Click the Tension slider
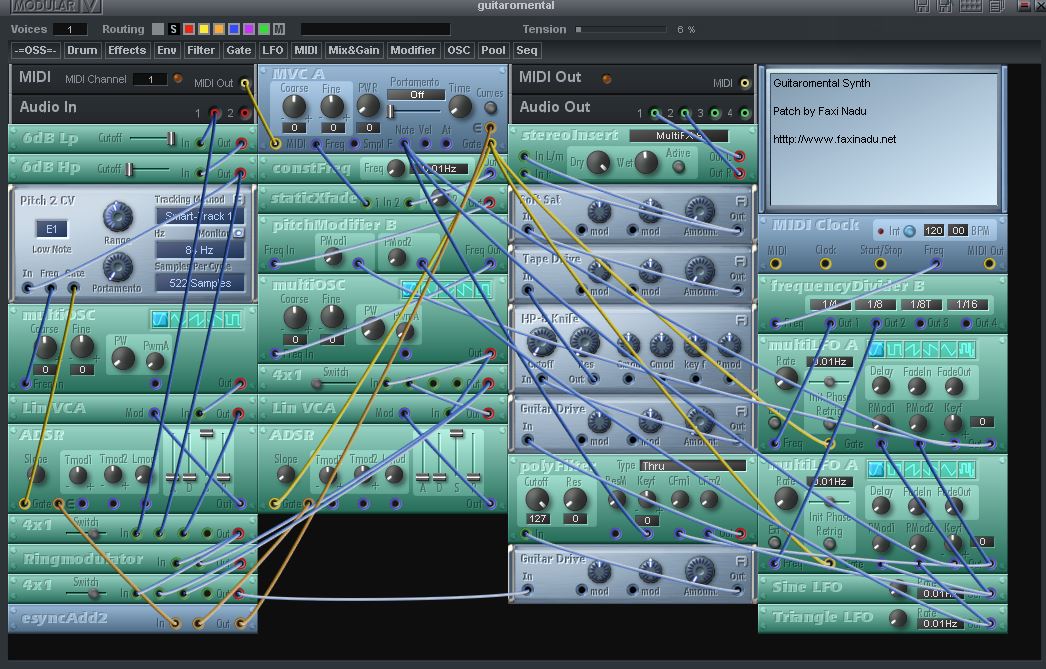This screenshot has height=669, width=1046. pyautogui.click(x=622, y=29)
